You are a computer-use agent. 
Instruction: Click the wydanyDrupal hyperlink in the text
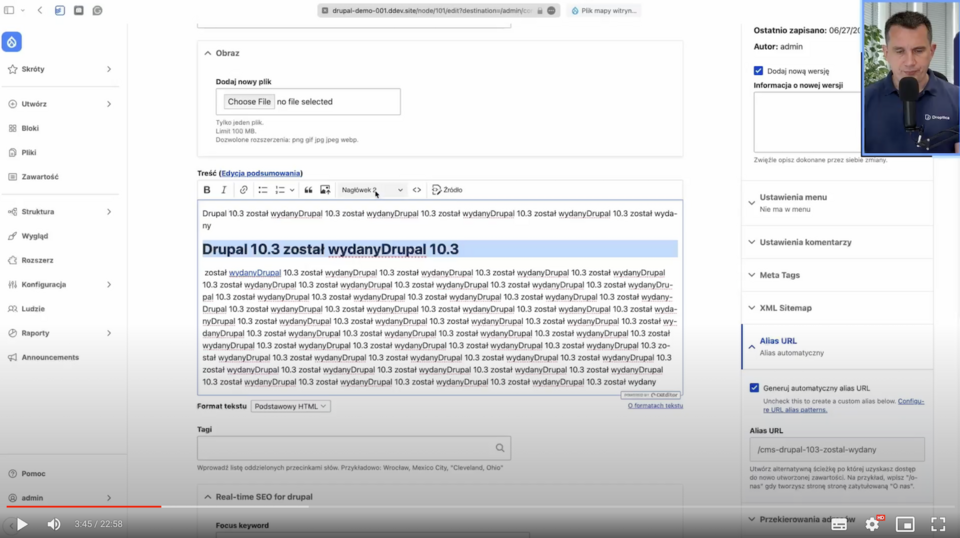tap(255, 273)
